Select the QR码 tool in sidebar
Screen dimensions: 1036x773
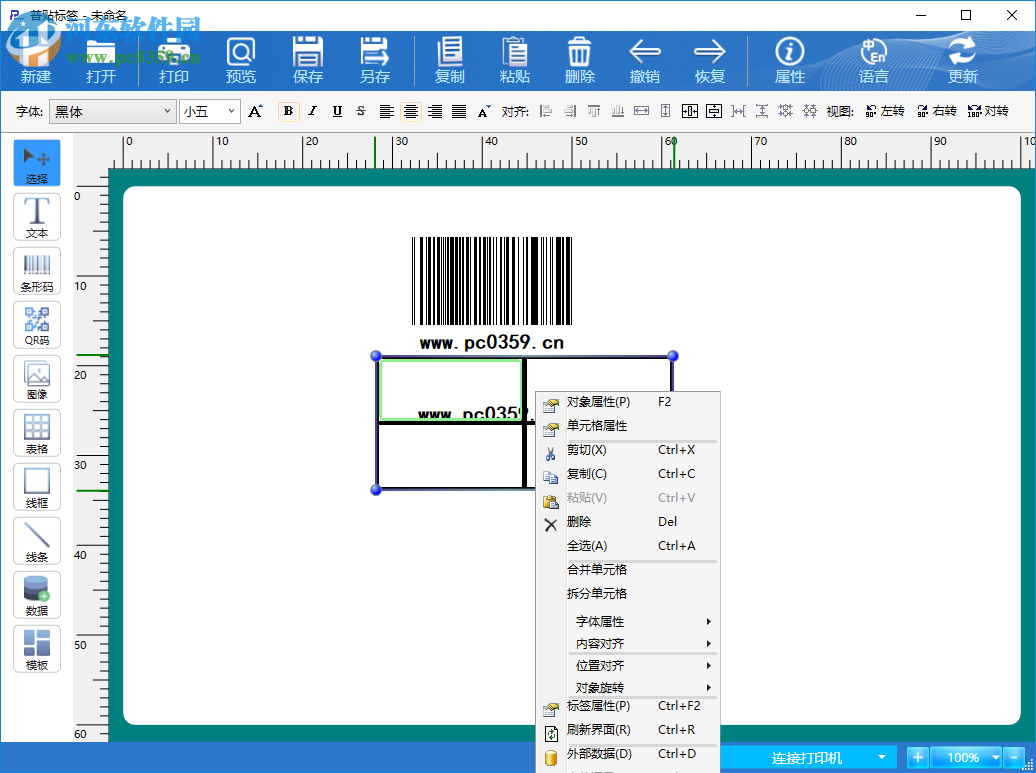(37, 324)
